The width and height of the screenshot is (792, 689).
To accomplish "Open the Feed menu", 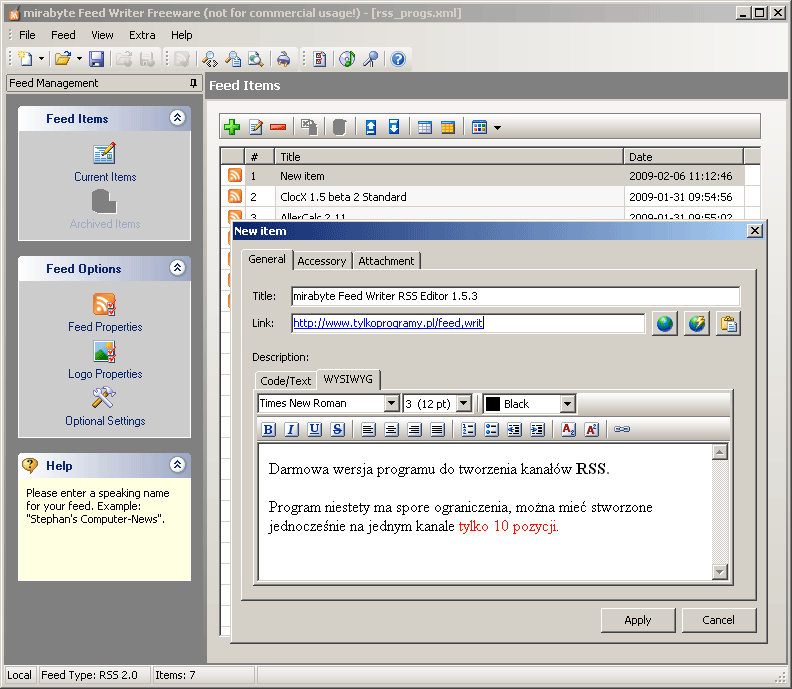I will tap(63, 35).
